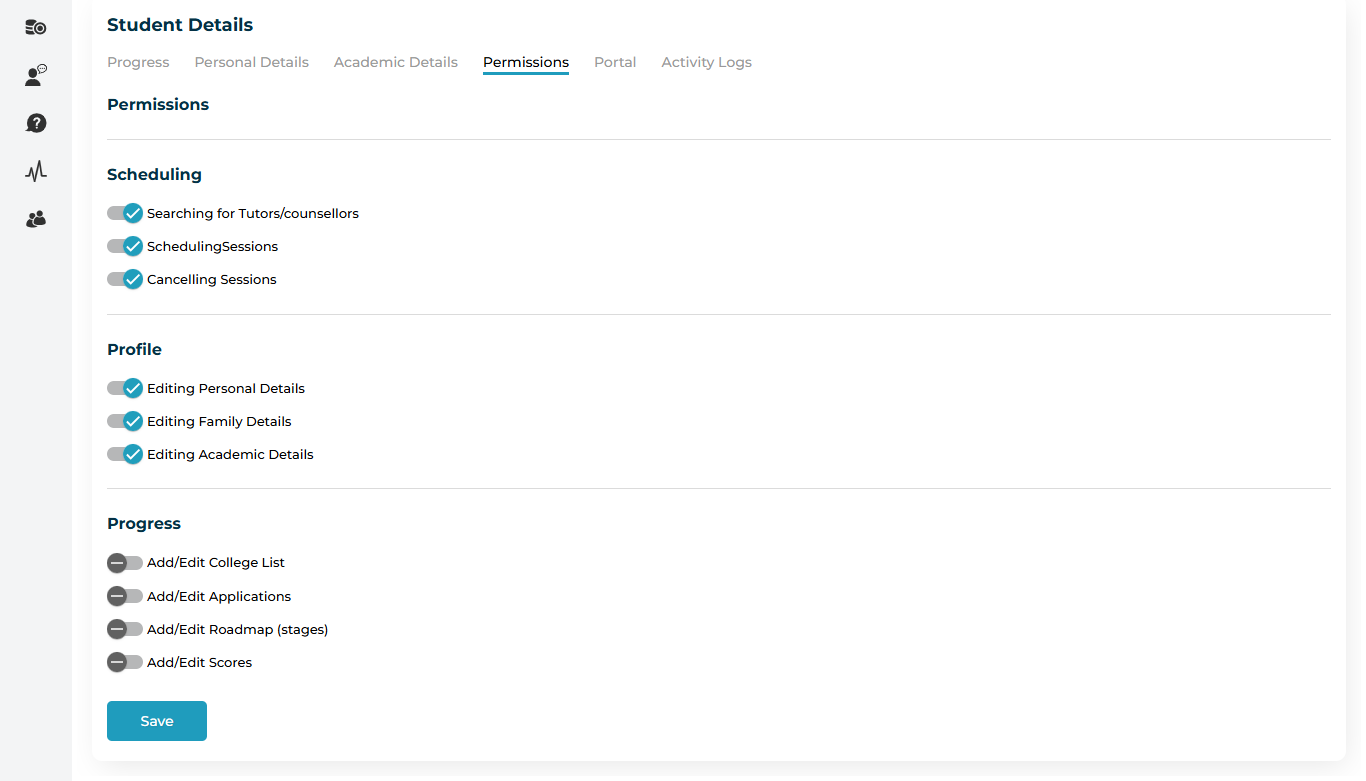The width and height of the screenshot is (1366, 781).
Task: Open the users group icon in sidebar
Action: [36, 219]
